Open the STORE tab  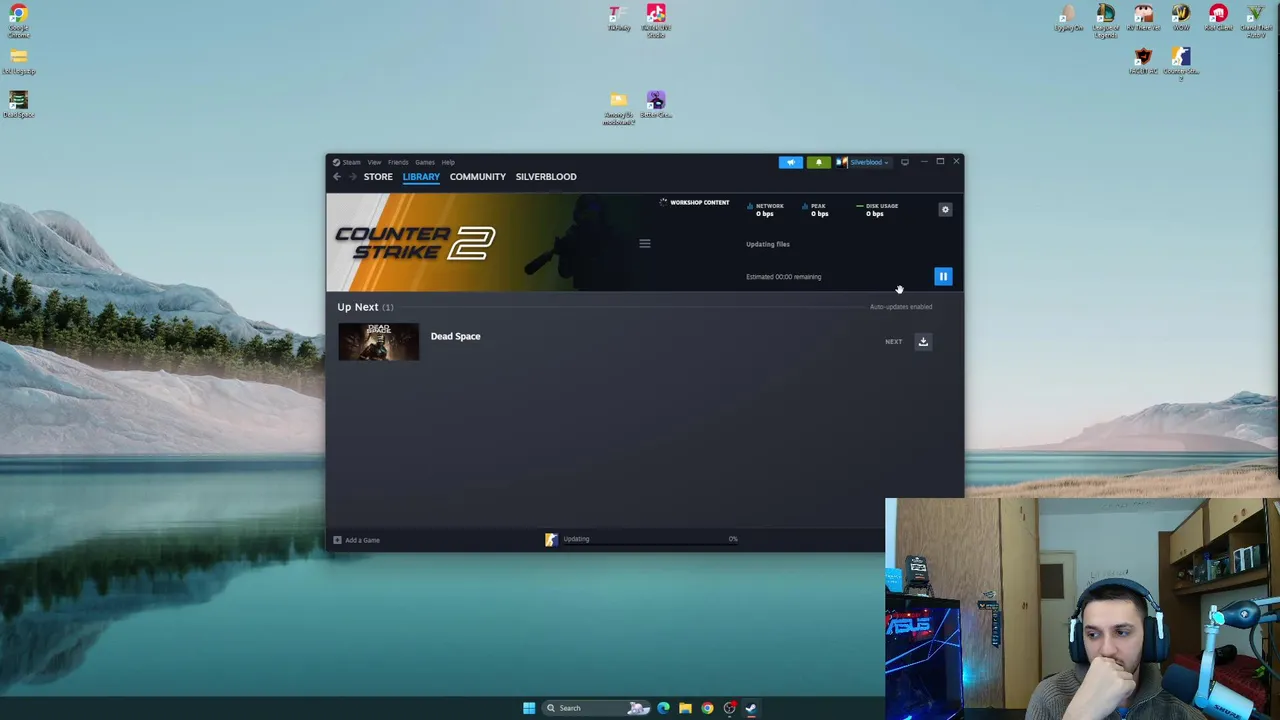tap(378, 177)
